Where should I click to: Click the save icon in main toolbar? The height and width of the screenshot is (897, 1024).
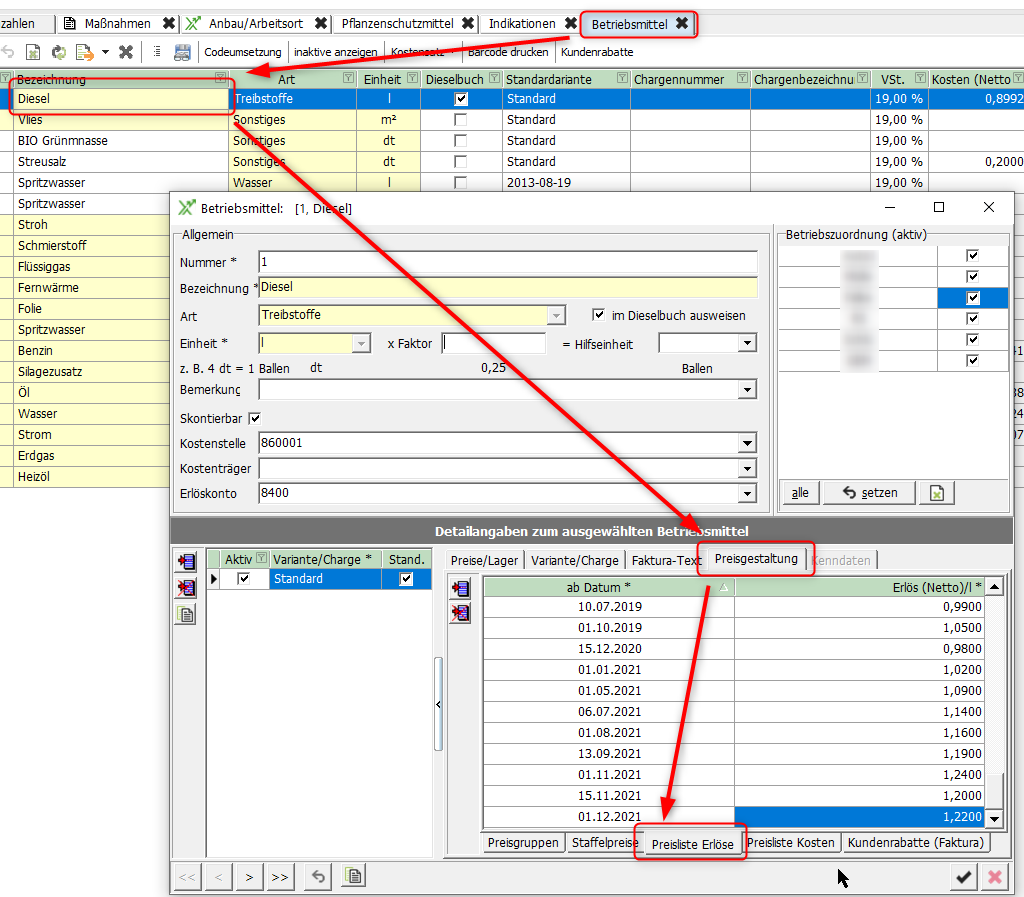(182, 52)
